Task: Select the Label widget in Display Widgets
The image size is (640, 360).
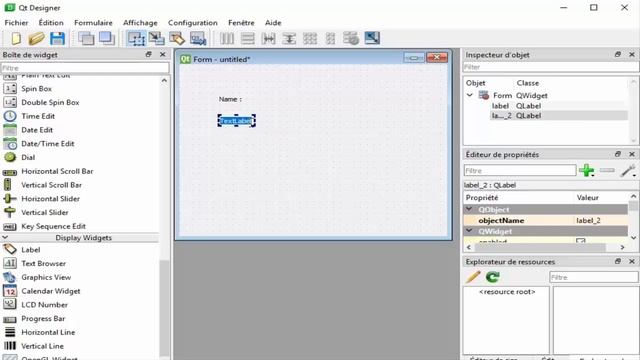Action: (x=31, y=250)
